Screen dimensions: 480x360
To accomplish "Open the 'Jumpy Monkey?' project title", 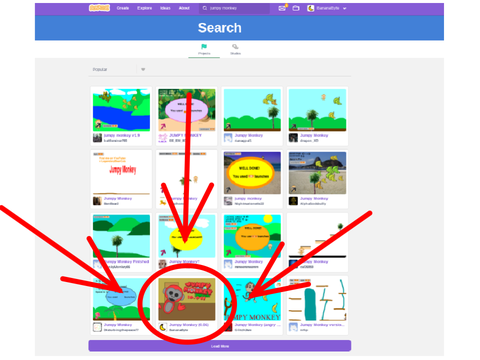I will click(x=184, y=262).
